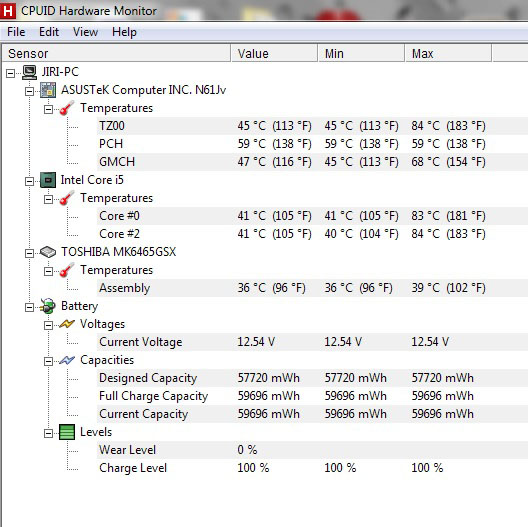Click the thermometer icon under TOSHIBA MK6465GSX
The width and height of the screenshot is (528, 527).
coord(67,270)
